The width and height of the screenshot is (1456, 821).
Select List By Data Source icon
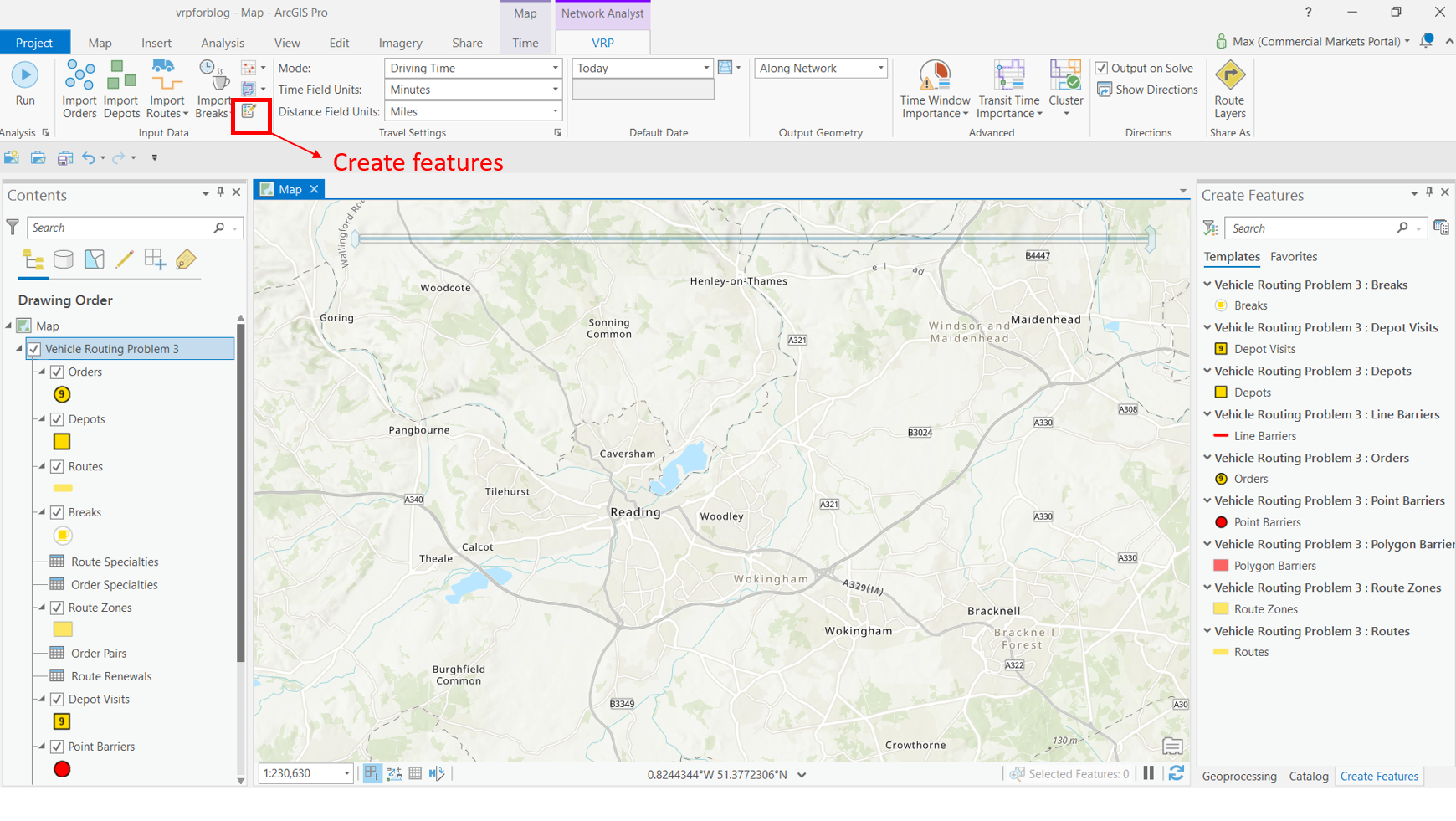coord(64,259)
